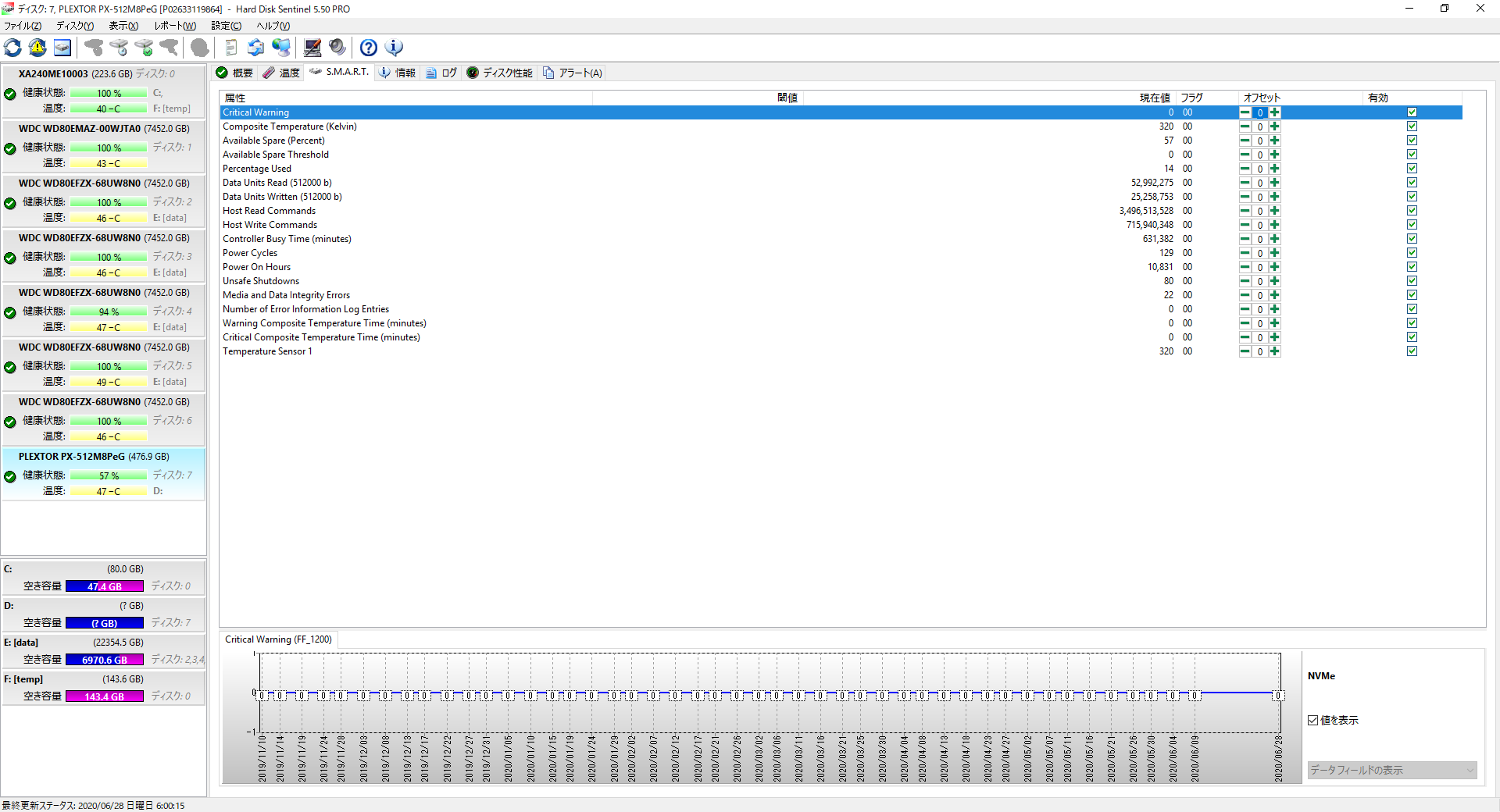Screen dimensions: 1500x812
Task: Open the データフィールドの表示 dropdown
Action: pos(1392,771)
